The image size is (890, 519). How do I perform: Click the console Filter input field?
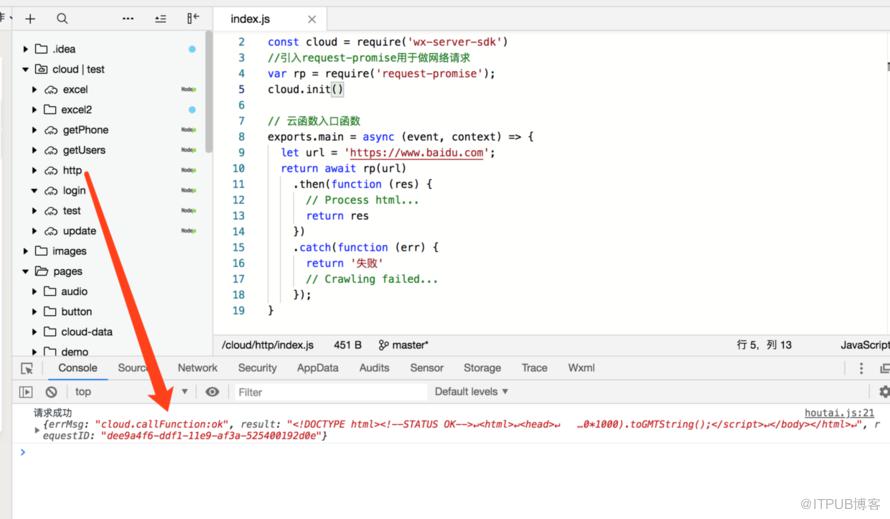330,392
